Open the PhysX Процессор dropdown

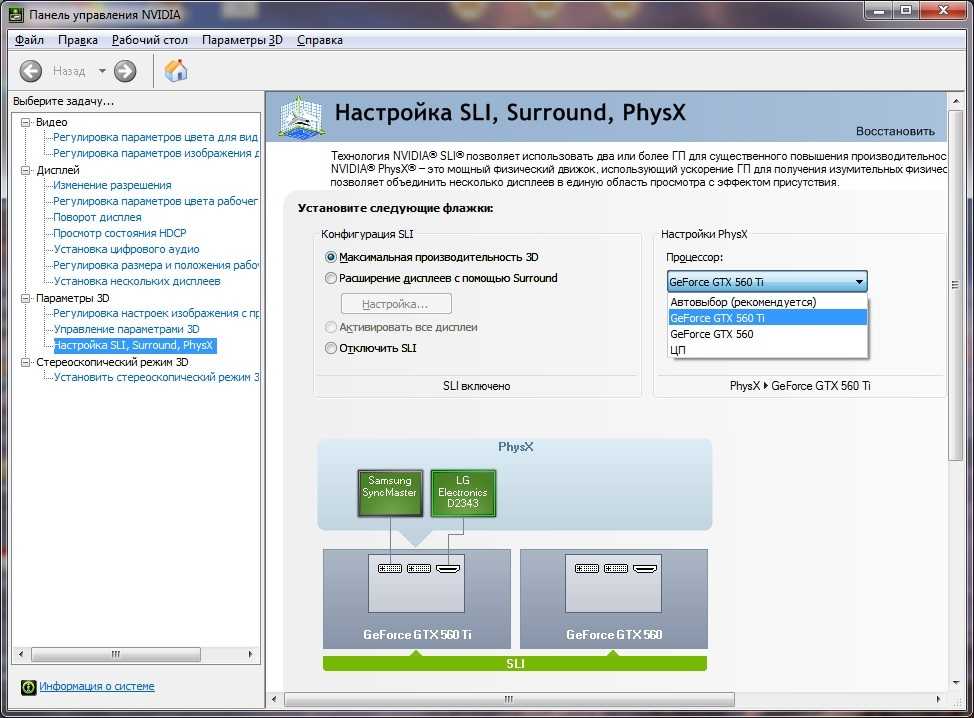coord(766,282)
